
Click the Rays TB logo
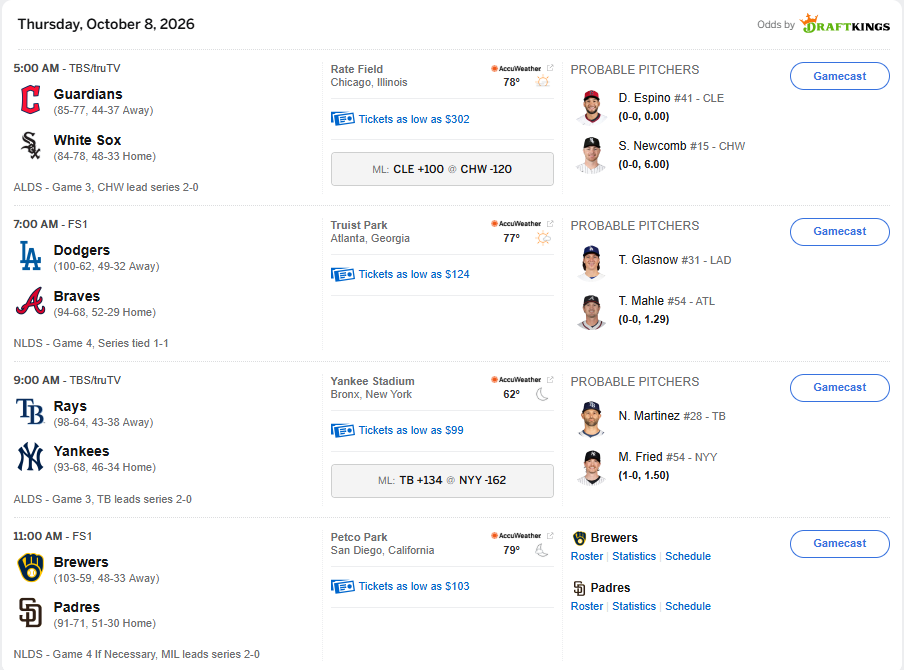[x=31, y=411]
